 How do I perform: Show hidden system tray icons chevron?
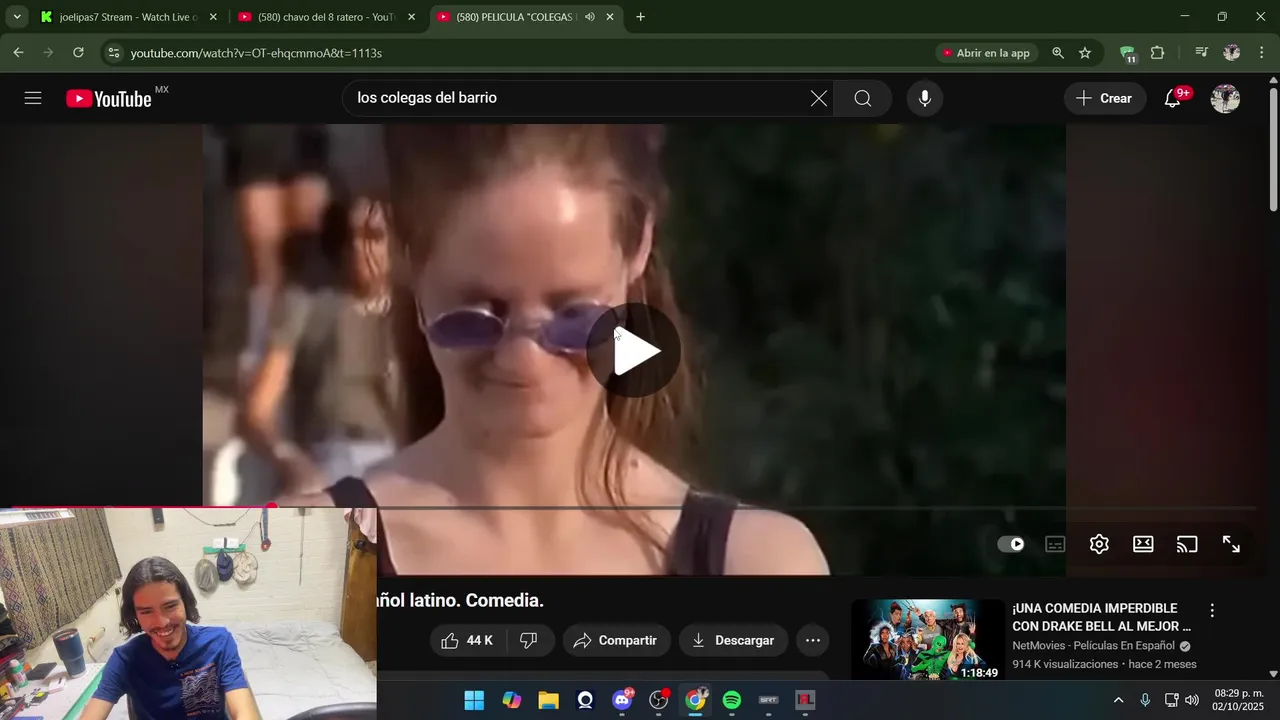click(x=1118, y=700)
